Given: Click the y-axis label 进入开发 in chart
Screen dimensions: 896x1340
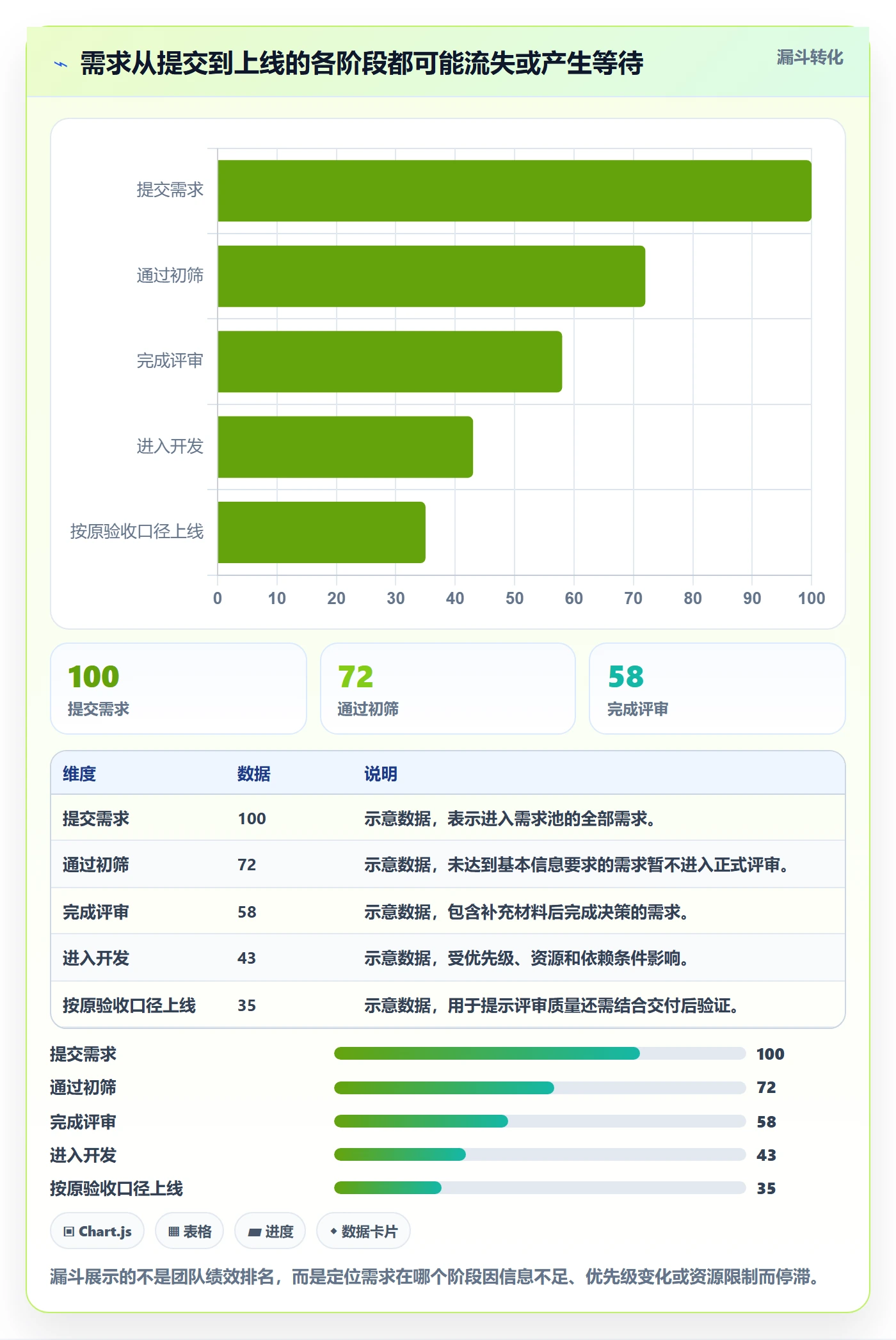Looking at the screenshot, I should pyautogui.click(x=170, y=446).
